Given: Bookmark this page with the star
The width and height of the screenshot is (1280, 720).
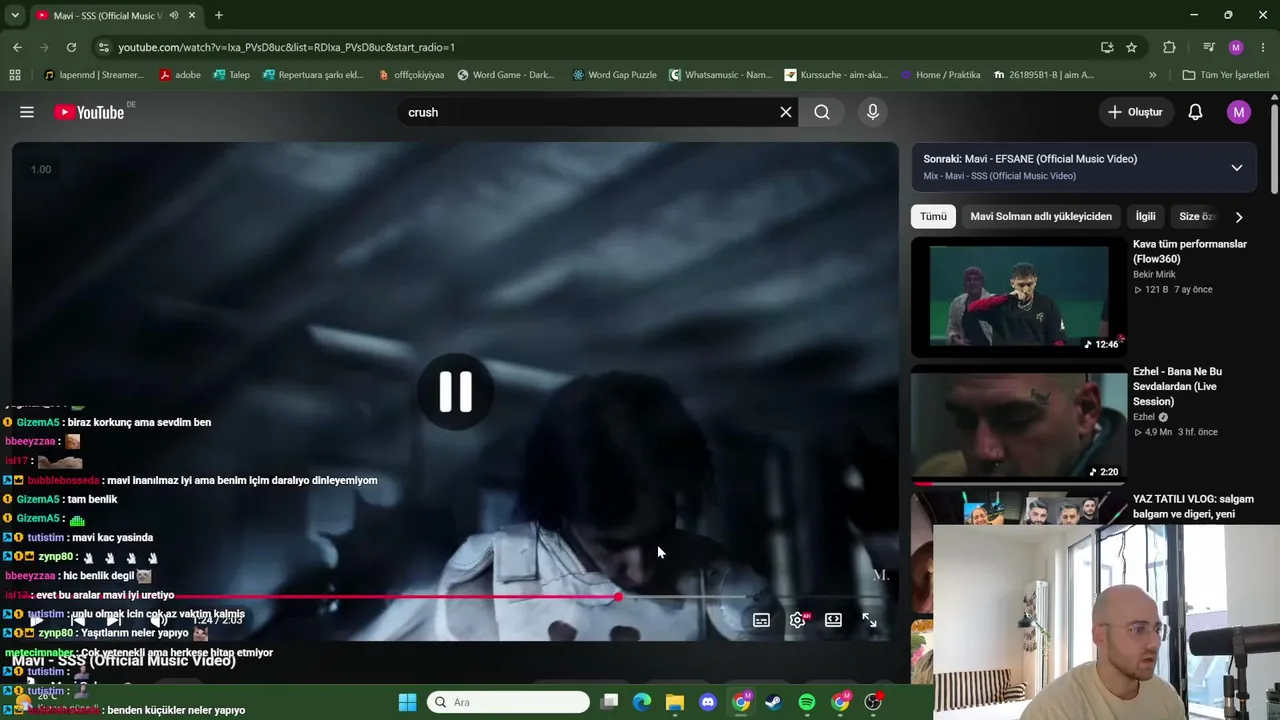Looking at the screenshot, I should 1131,47.
